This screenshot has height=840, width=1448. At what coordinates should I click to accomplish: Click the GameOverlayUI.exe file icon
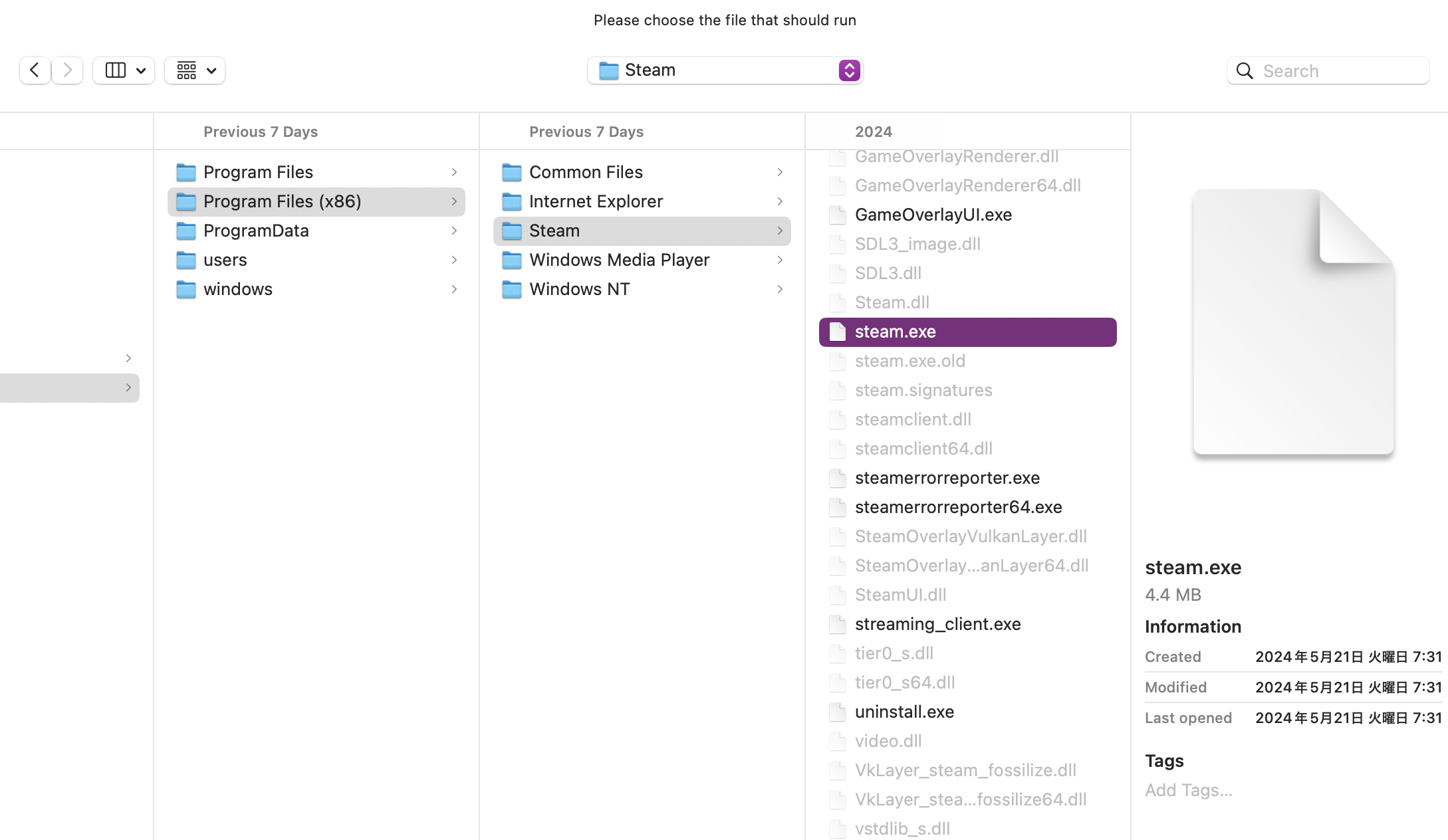838,215
